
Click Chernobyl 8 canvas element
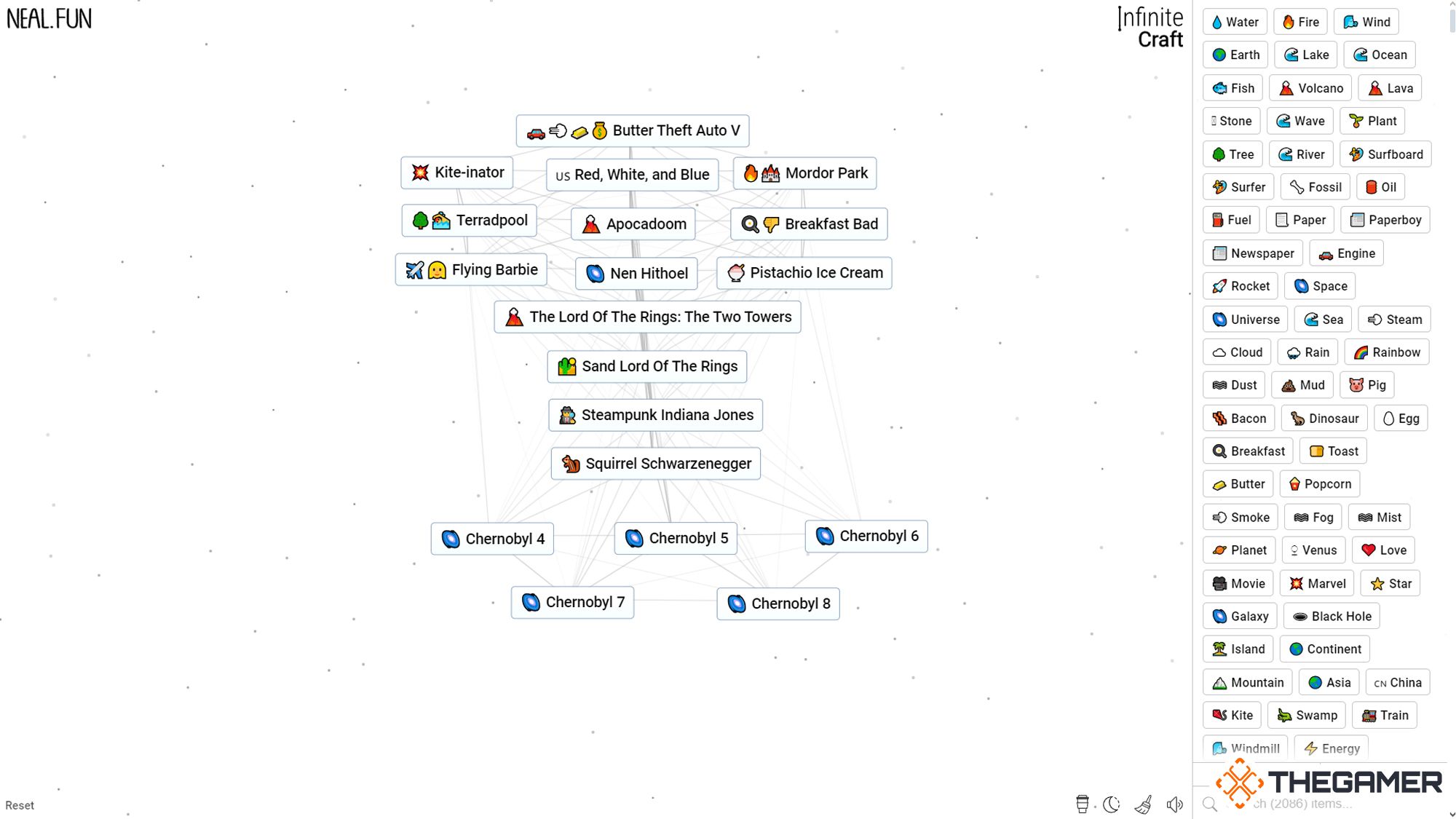pyautogui.click(x=778, y=604)
